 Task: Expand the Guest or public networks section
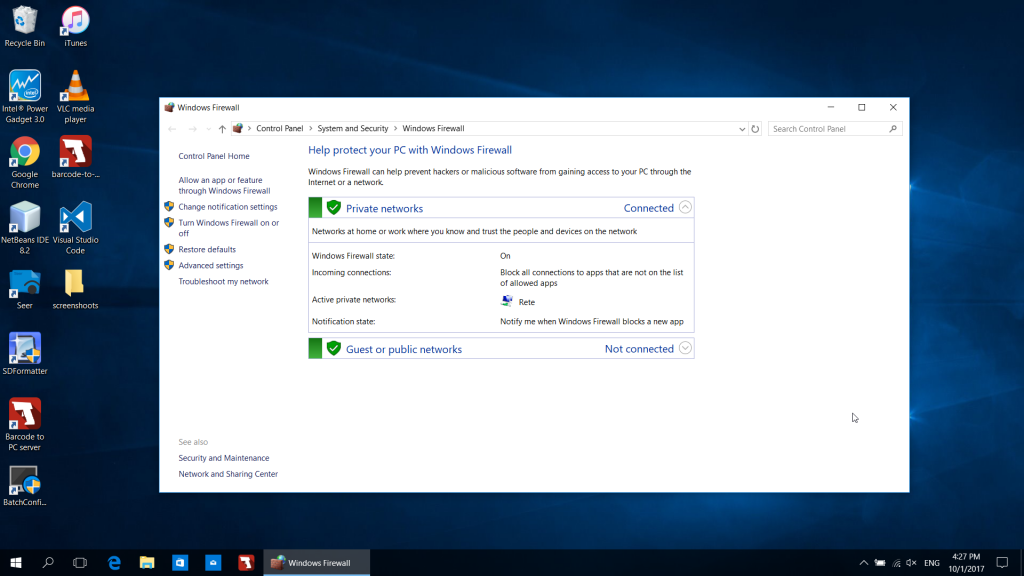[x=684, y=348]
